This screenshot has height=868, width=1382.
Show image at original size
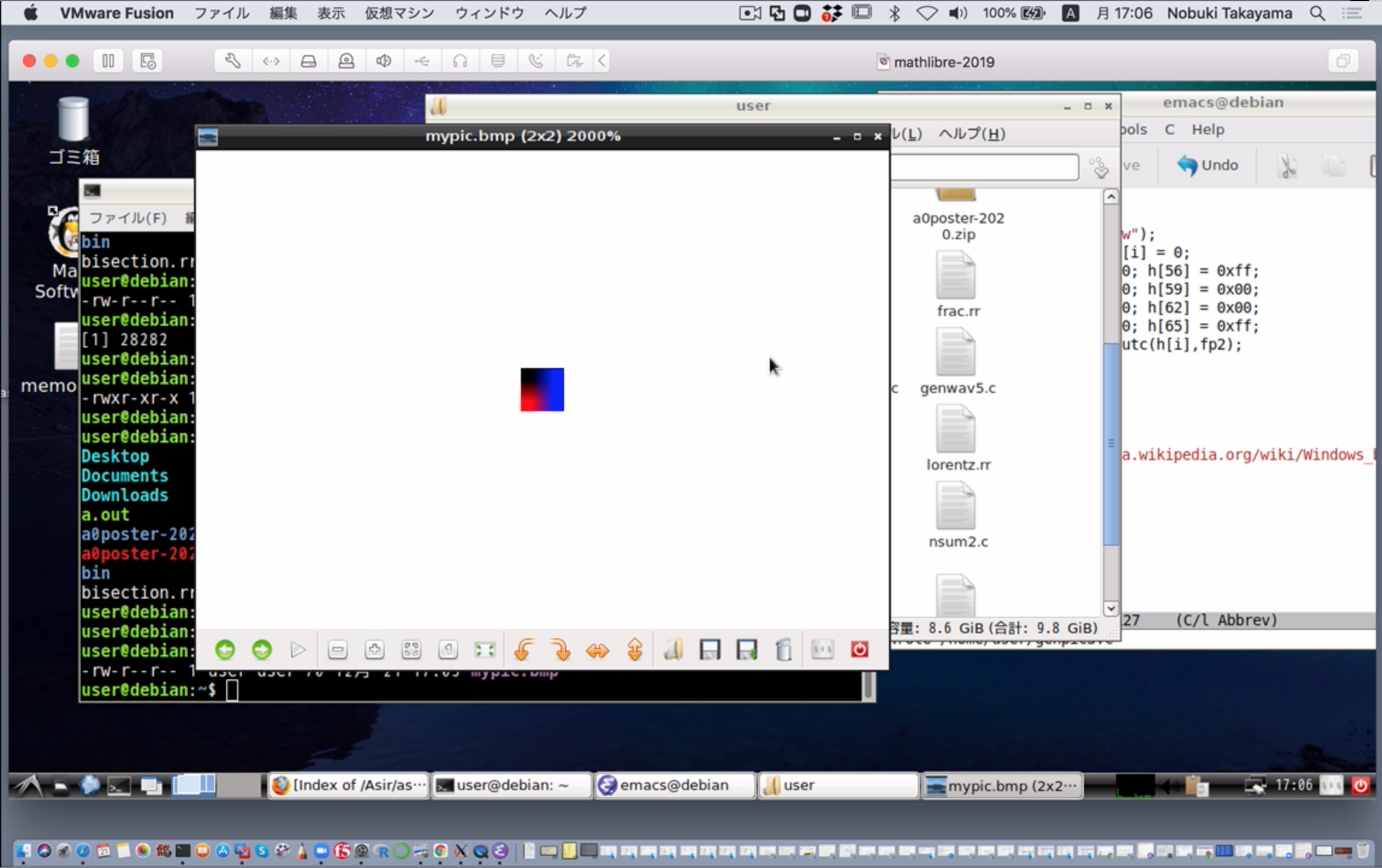448,650
